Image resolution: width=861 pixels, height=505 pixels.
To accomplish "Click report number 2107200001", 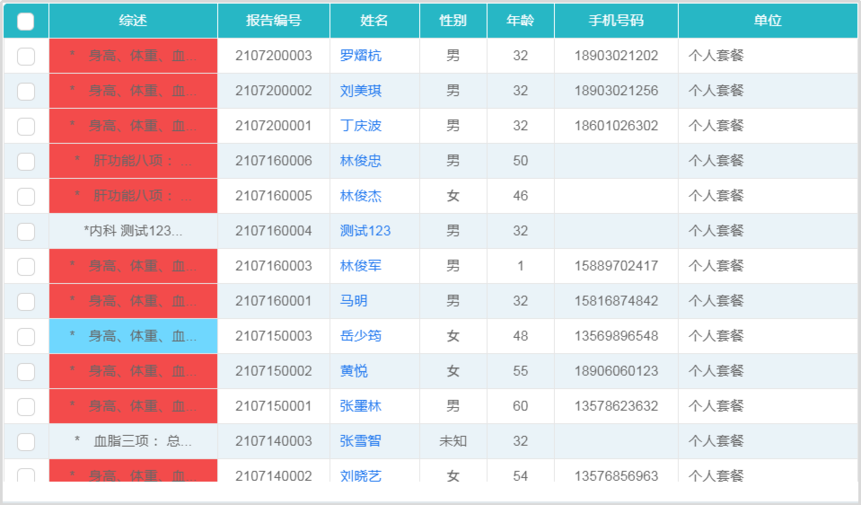I will [273, 126].
